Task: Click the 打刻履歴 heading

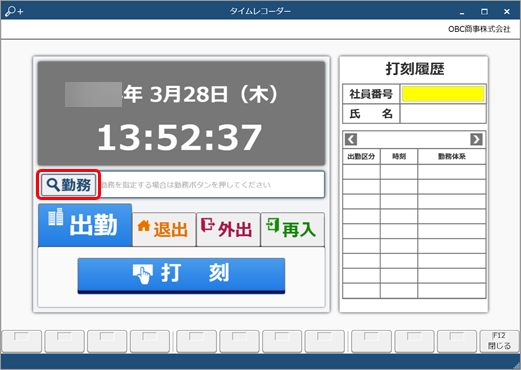Action: point(415,69)
